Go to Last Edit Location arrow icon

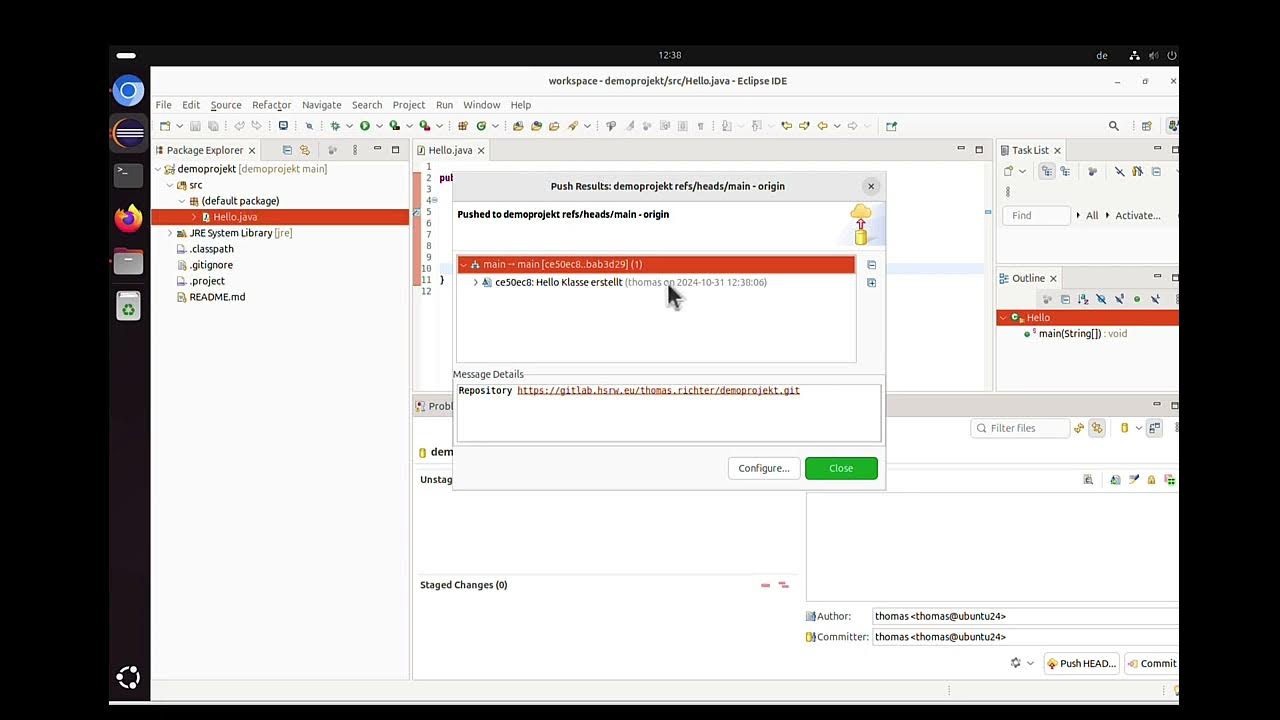pyautogui.click(x=787, y=126)
